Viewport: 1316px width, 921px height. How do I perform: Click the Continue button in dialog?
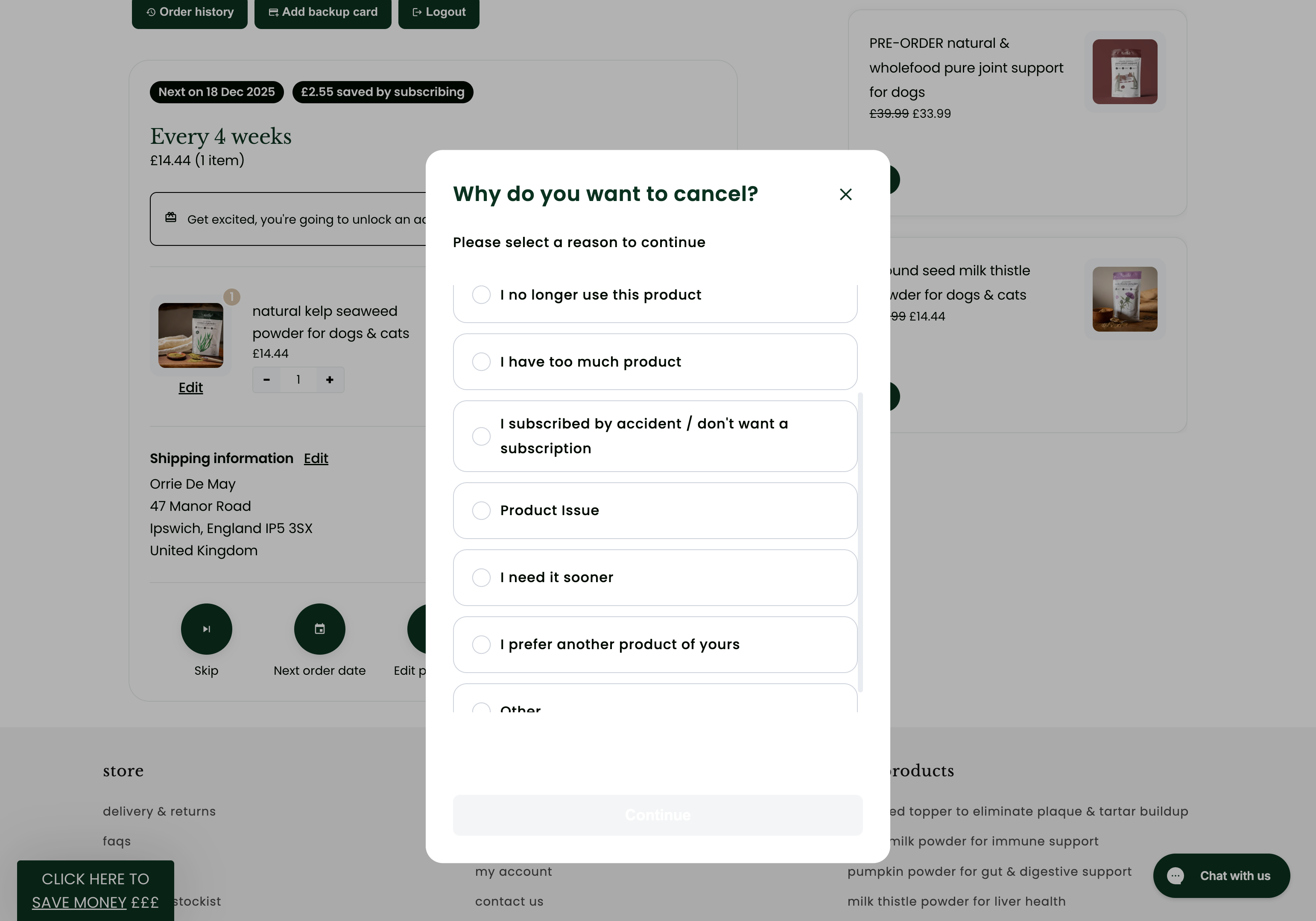(658, 815)
